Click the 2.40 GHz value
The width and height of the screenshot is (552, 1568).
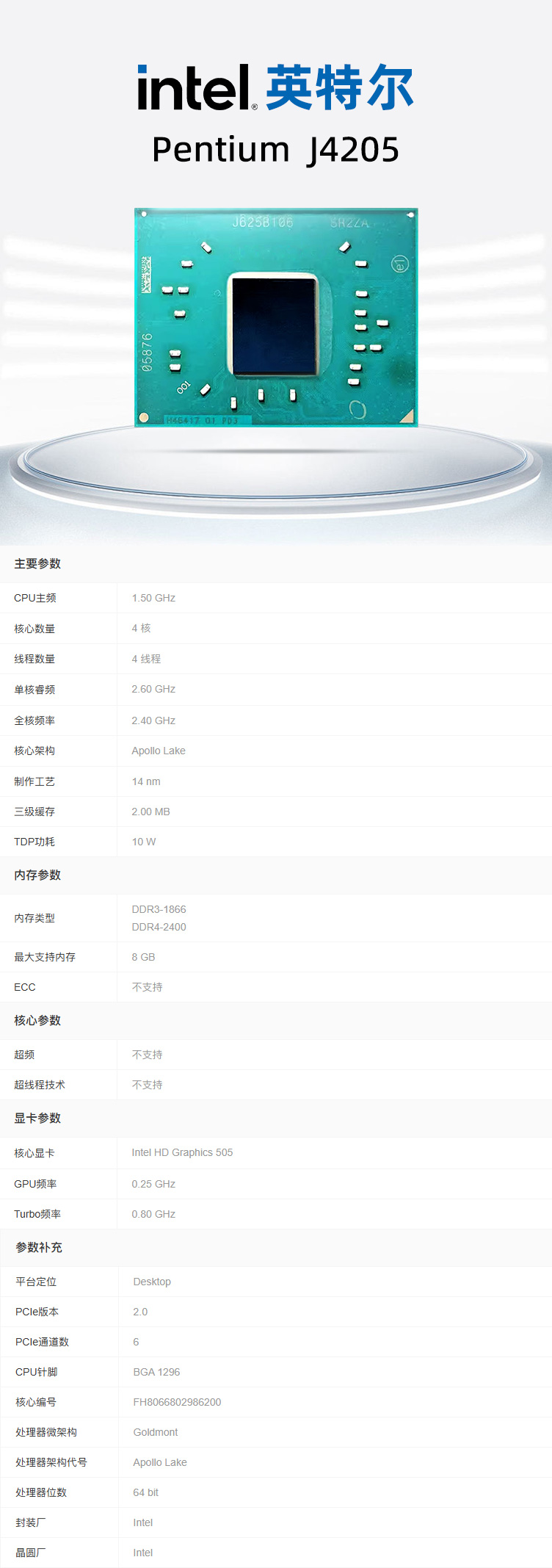[153, 720]
